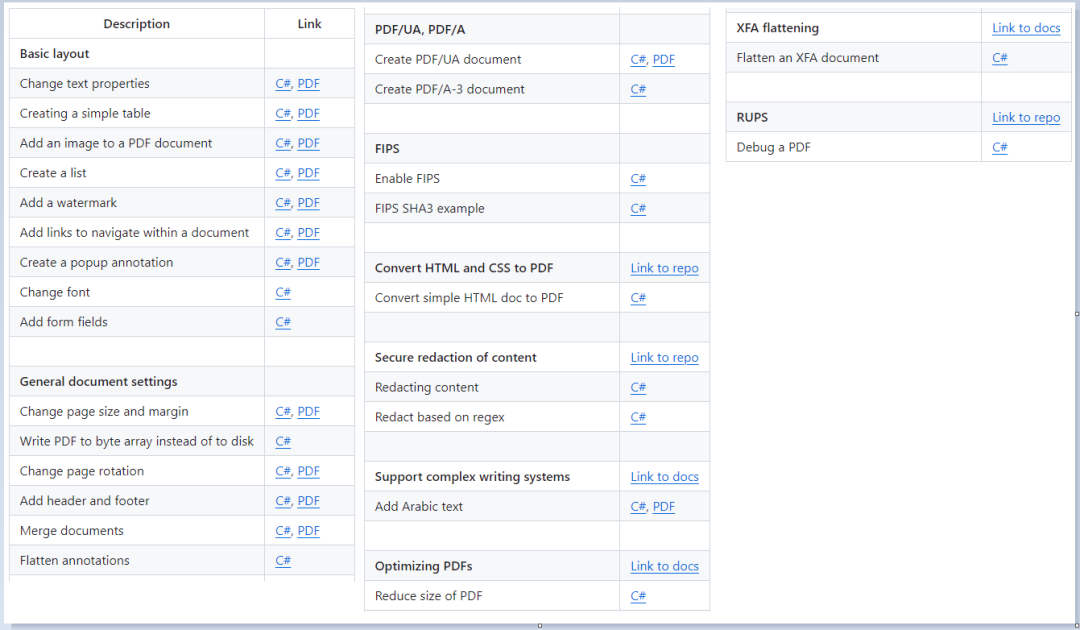Screen dimensions: 1080x630
Task: Open PDF link for Change page rotation
Action: pyautogui.click(x=309, y=471)
